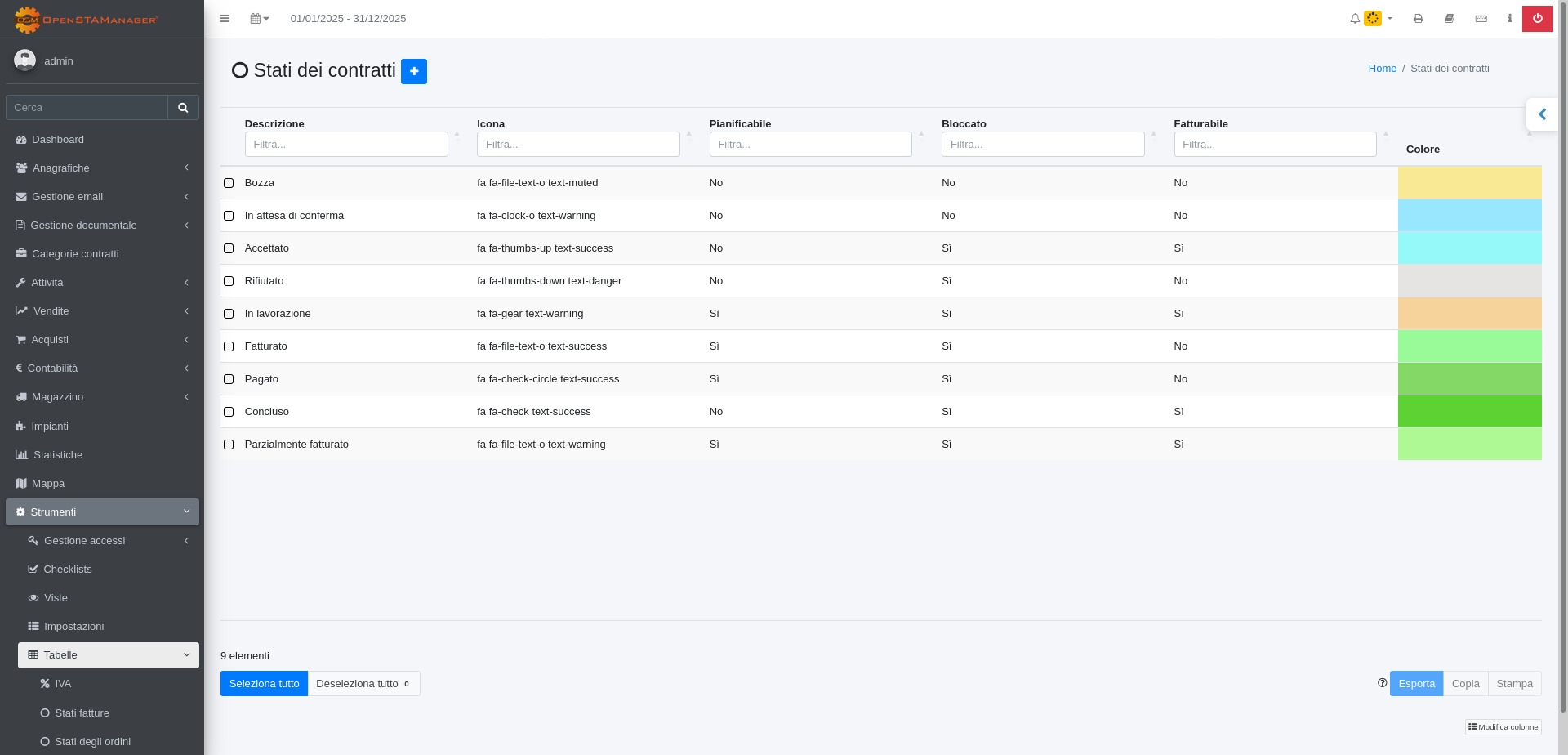Click the printer icon in top bar
This screenshot has height=755, width=1568.
(x=1418, y=18)
